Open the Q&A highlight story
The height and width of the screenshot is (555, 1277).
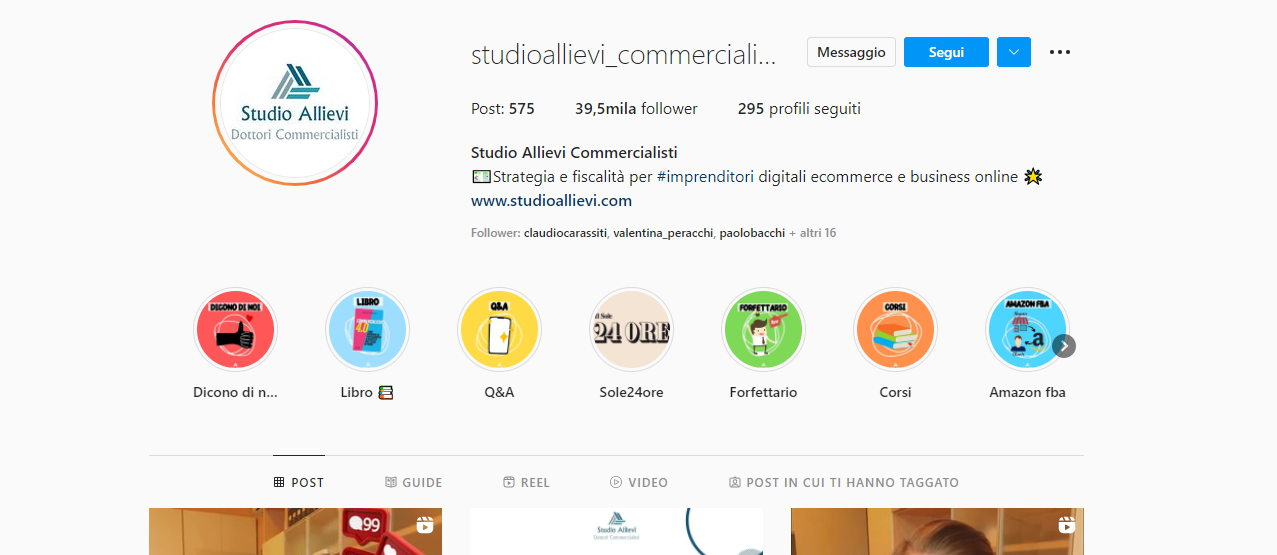click(x=499, y=330)
